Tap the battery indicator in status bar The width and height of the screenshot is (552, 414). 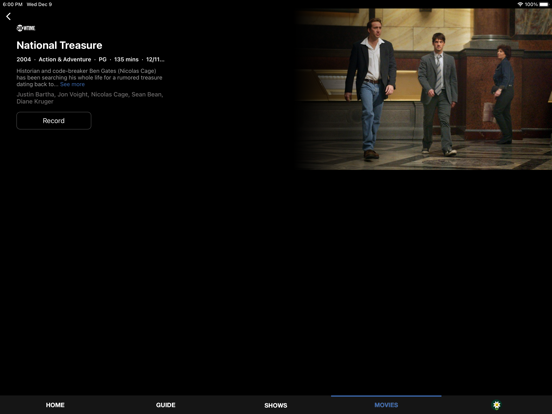tap(544, 4)
